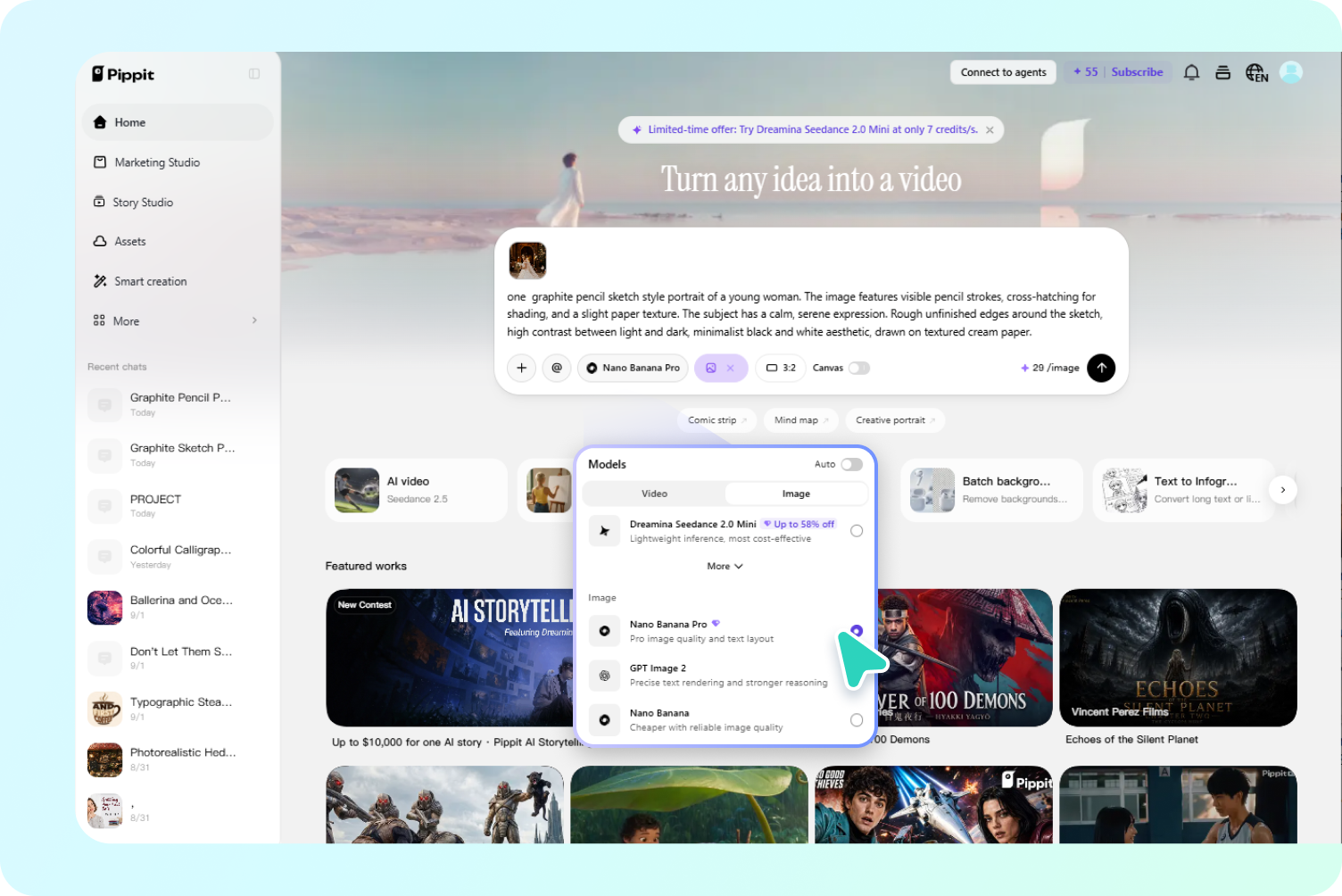Toggle the Canvas switch
The height and width of the screenshot is (896, 1342).
[858, 368]
